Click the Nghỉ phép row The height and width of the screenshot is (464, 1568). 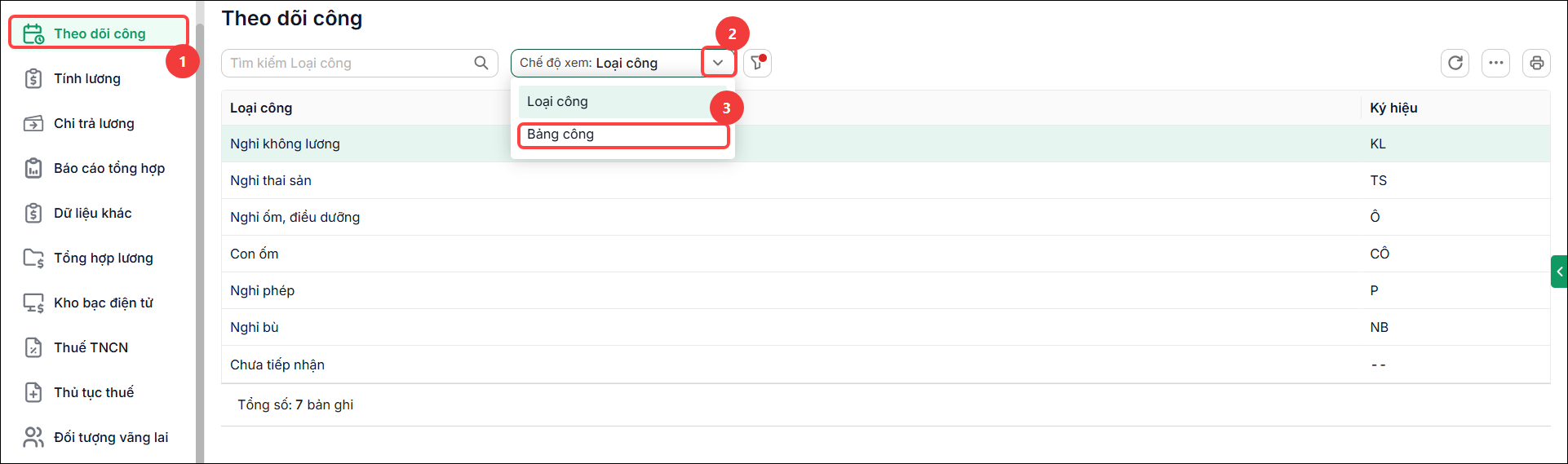point(885,290)
